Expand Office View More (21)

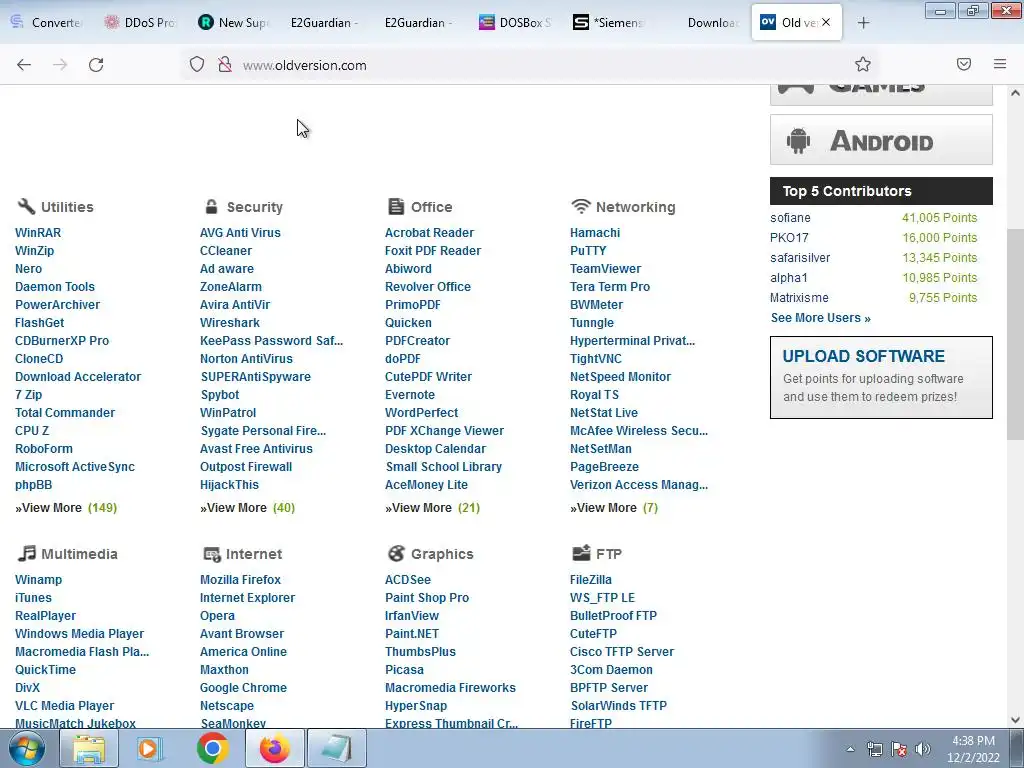tap(432, 508)
